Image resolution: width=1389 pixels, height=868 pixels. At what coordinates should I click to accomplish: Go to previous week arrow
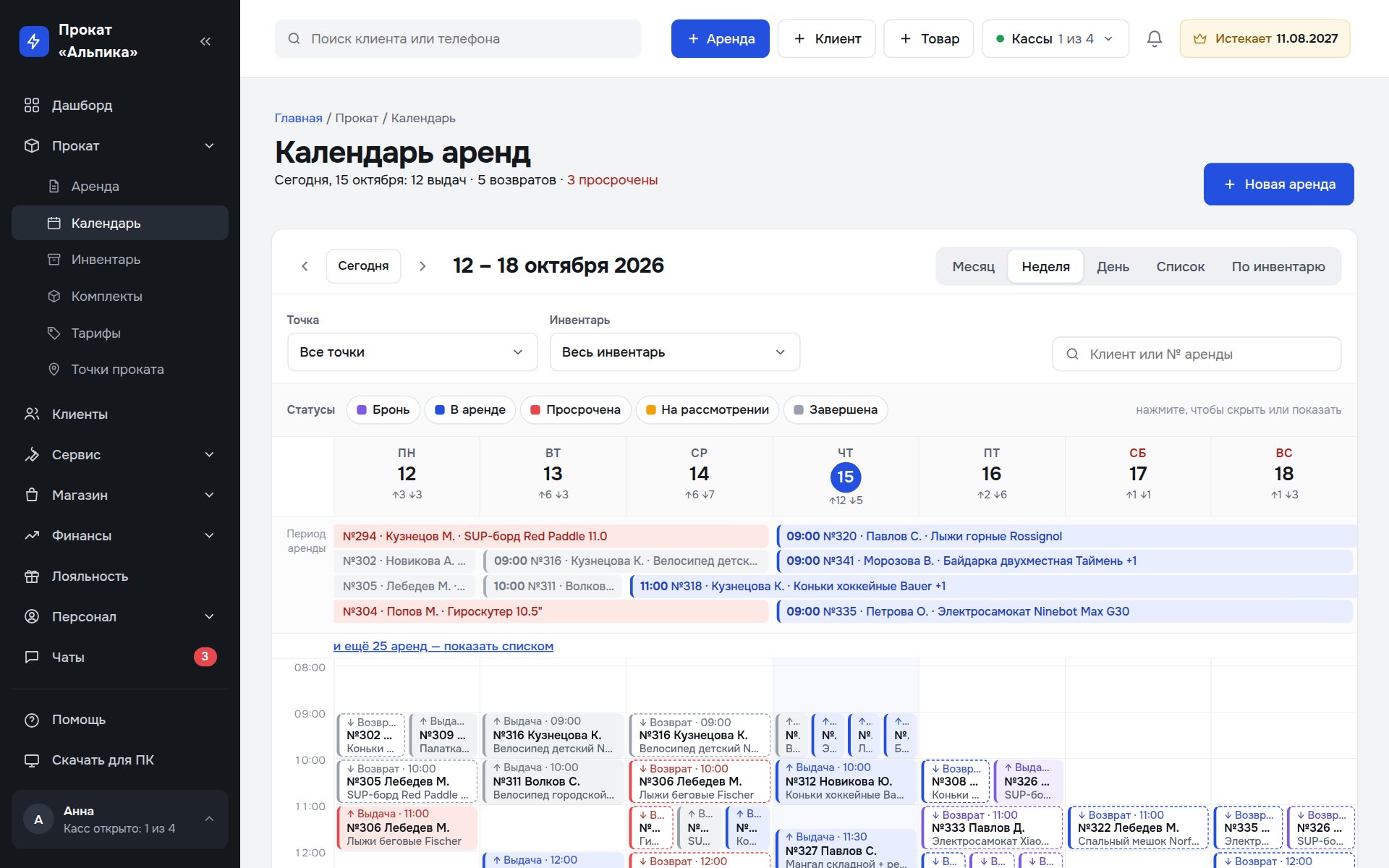click(x=305, y=266)
